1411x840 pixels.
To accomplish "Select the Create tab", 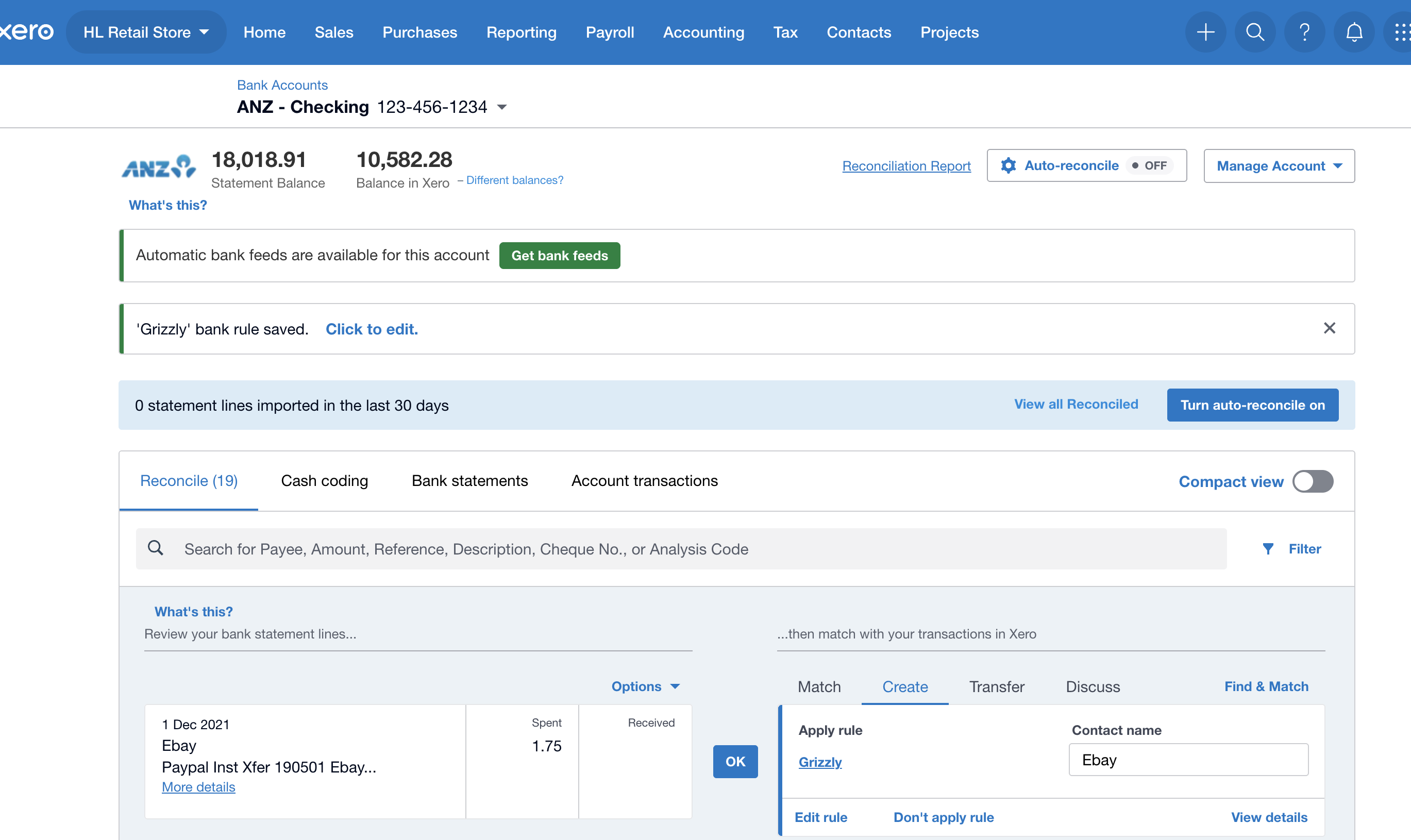I will (x=904, y=686).
